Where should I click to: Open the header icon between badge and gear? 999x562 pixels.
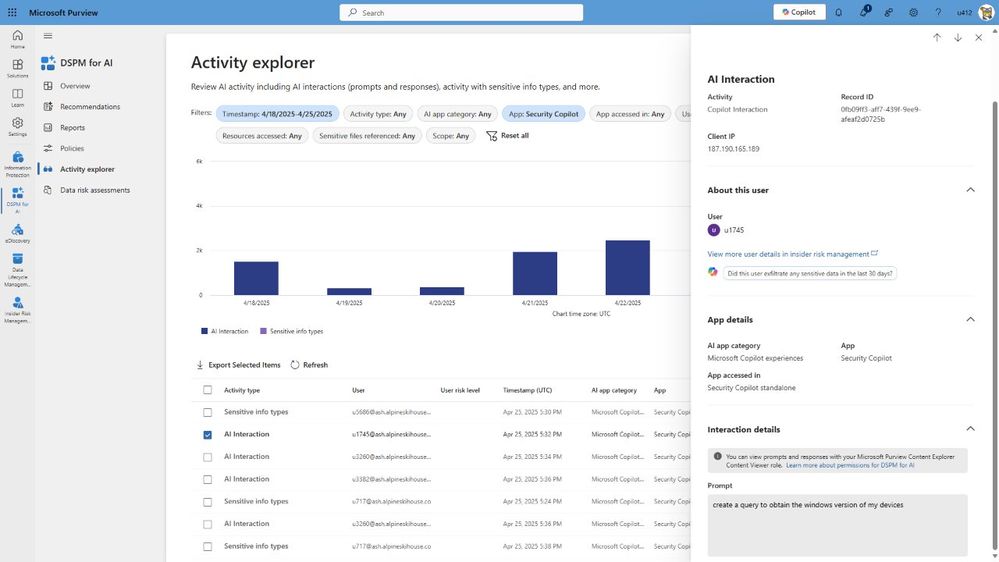click(888, 12)
